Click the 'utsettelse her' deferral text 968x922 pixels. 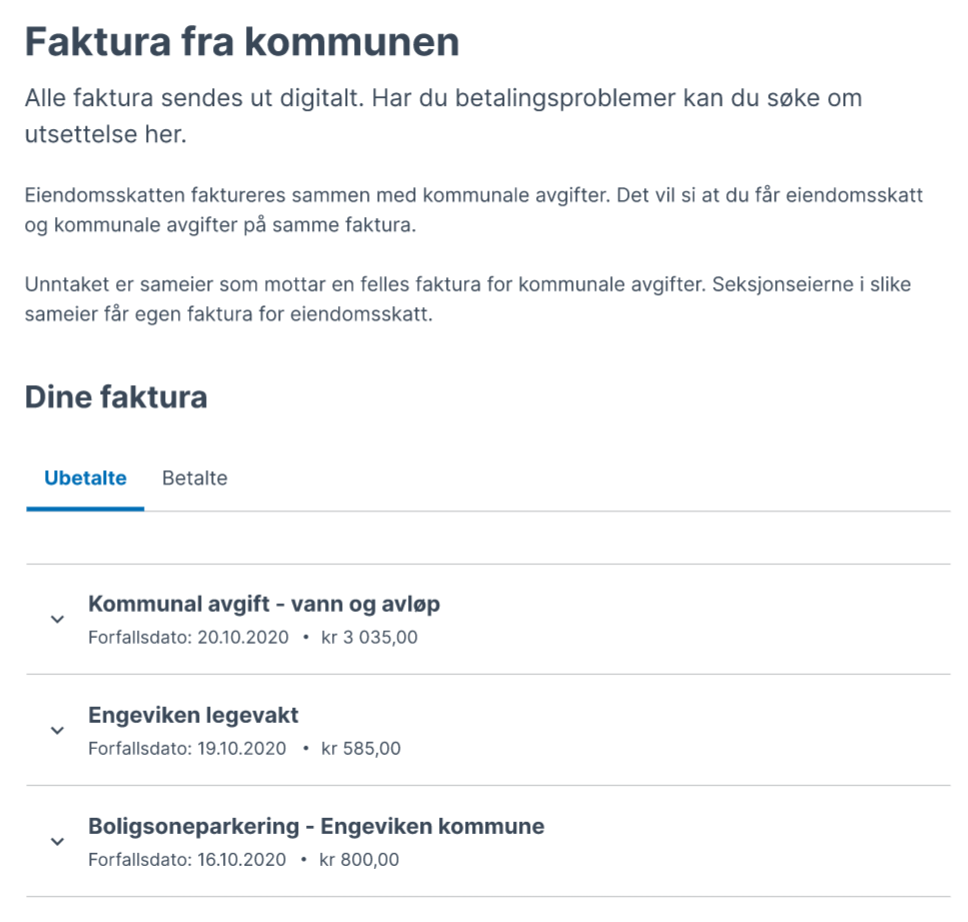(105, 135)
